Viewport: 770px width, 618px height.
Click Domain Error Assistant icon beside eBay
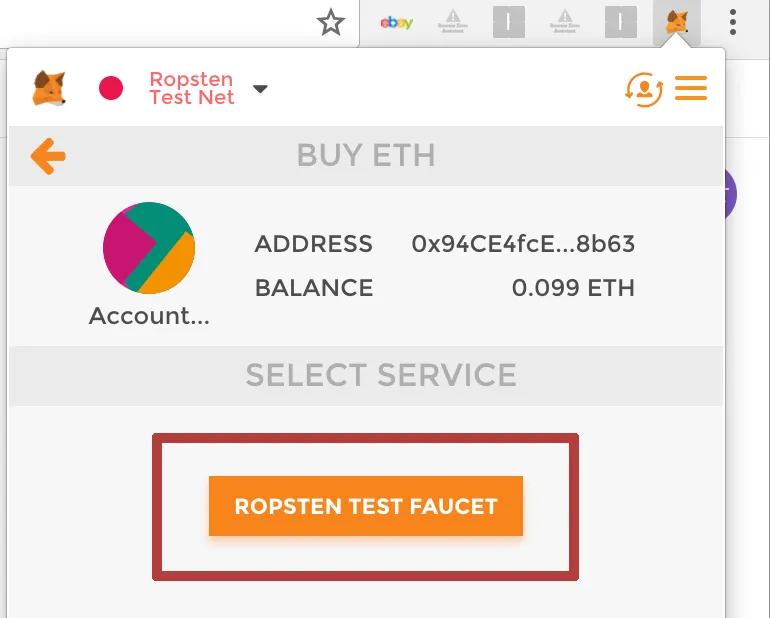[453, 21]
